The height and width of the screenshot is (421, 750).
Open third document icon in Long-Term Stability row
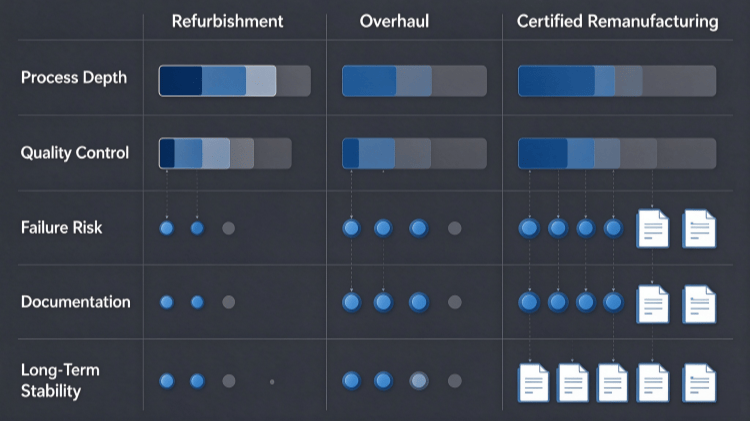tap(612, 383)
